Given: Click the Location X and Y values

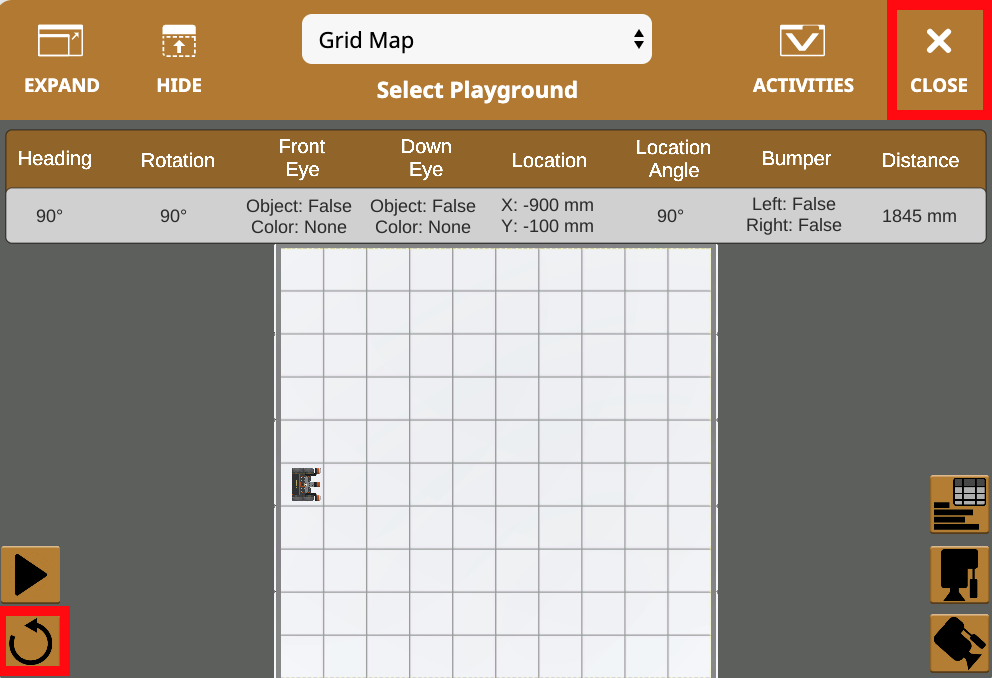Looking at the screenshot, I should tap(548, 216).
